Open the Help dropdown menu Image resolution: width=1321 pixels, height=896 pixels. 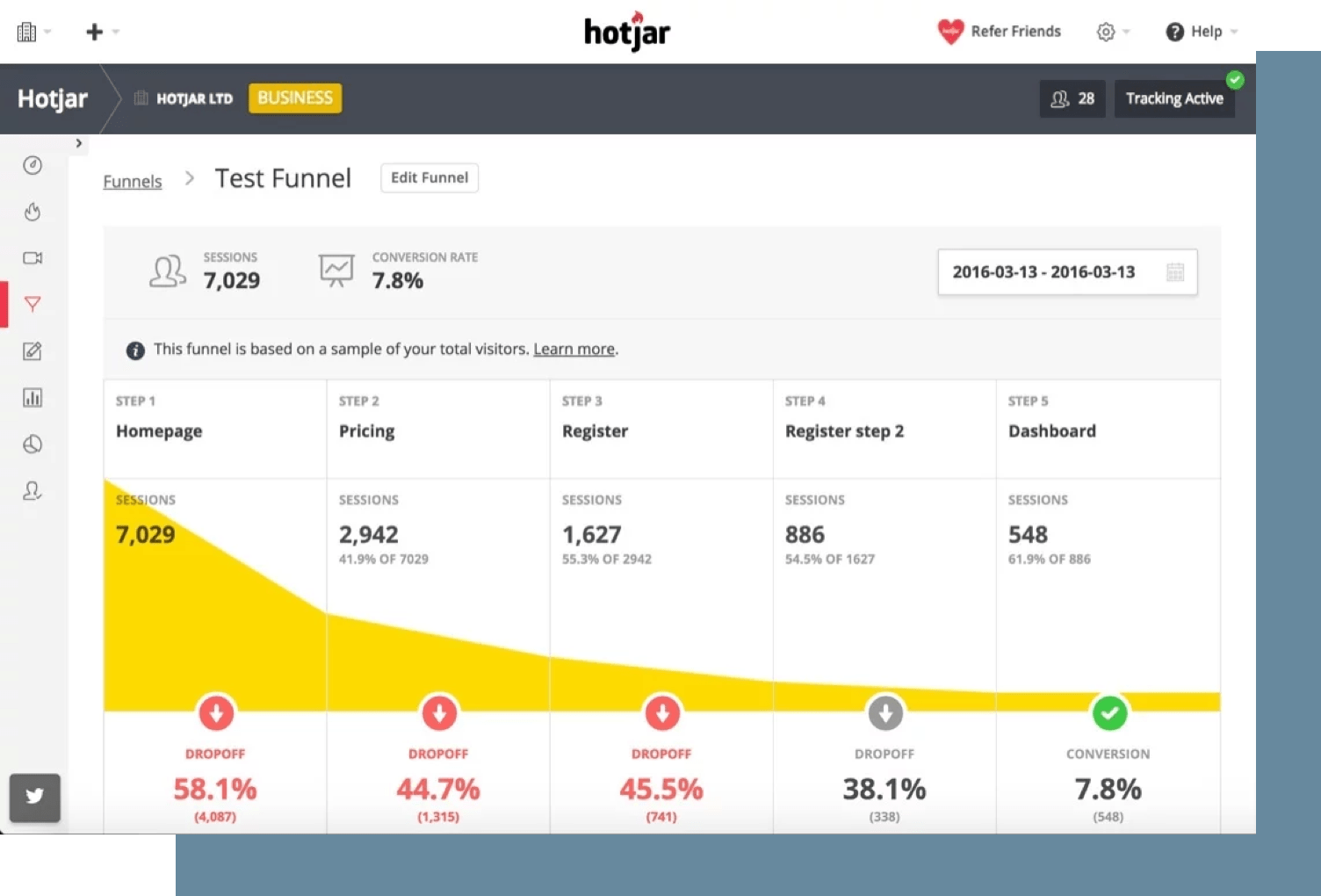click(x=1201, y=31)
